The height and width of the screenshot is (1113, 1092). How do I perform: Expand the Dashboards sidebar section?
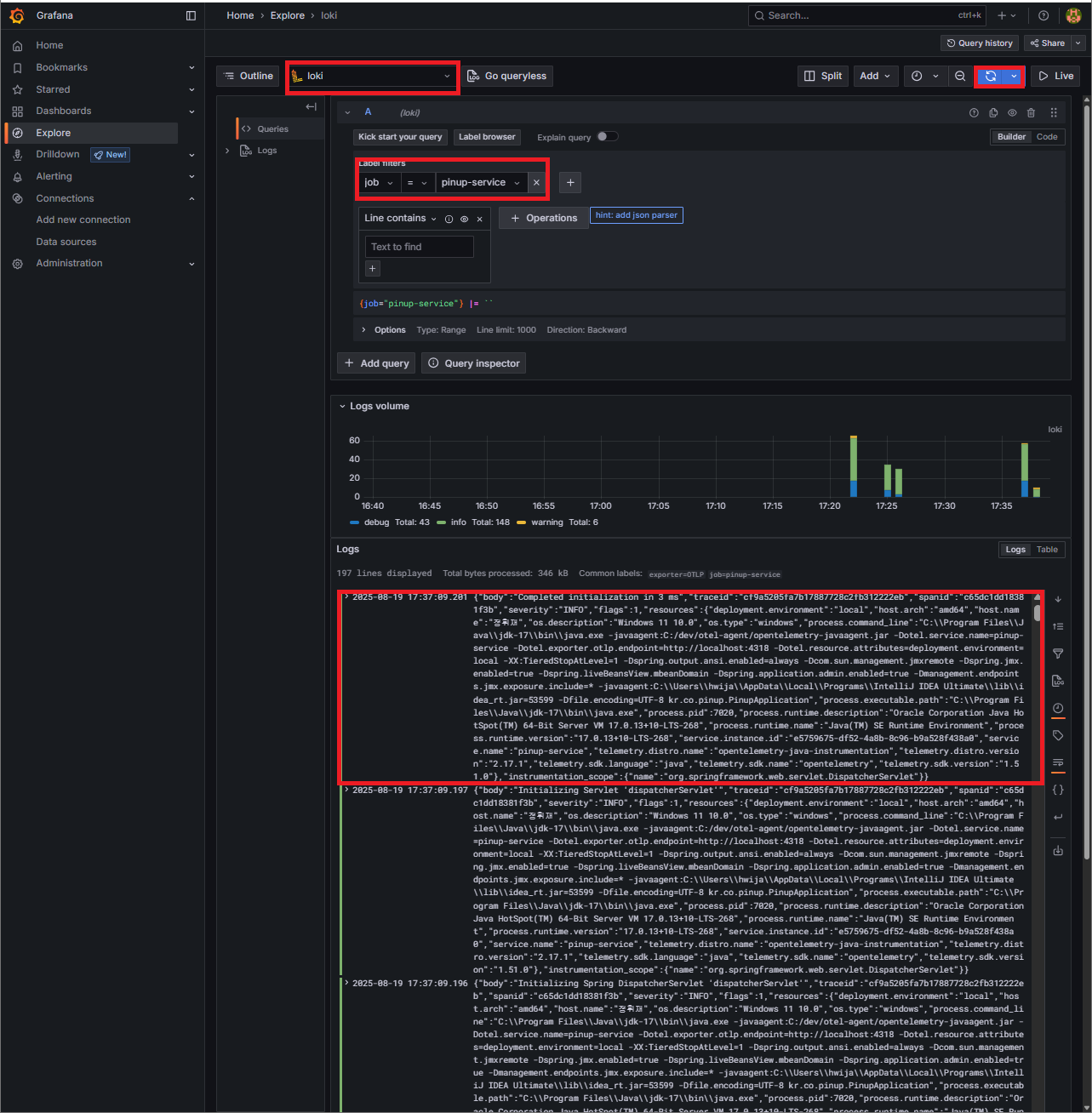(192, 111)
